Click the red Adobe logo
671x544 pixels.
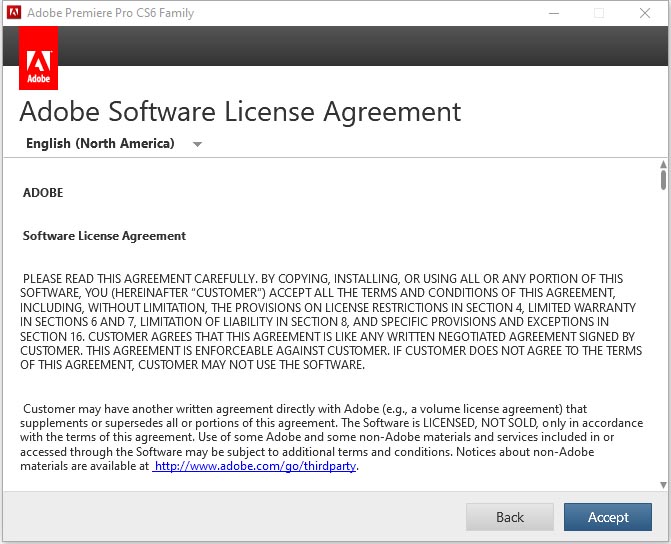(38, 58)
